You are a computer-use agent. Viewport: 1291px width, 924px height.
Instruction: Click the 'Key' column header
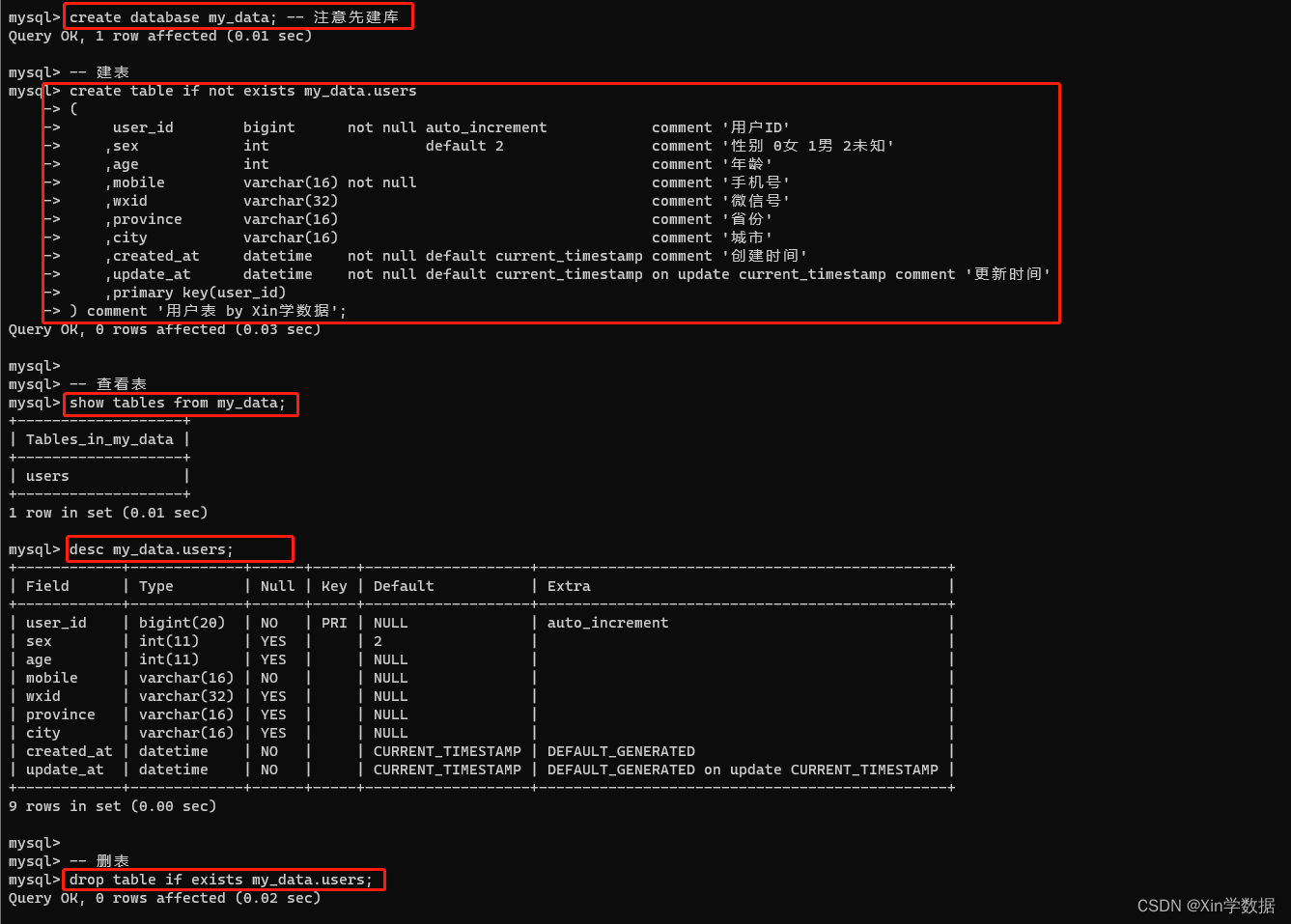(x=334, y=586)
